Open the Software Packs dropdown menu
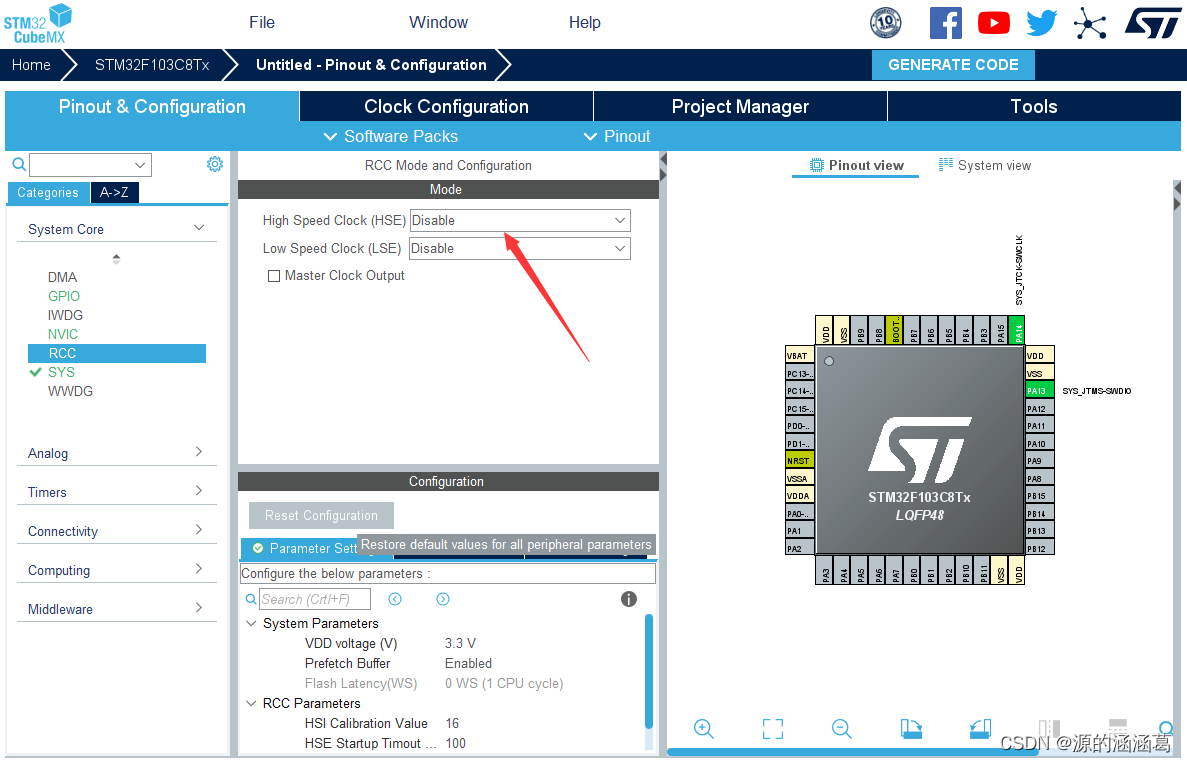This screenshot has width=1187, height=762. pos(391,136)
